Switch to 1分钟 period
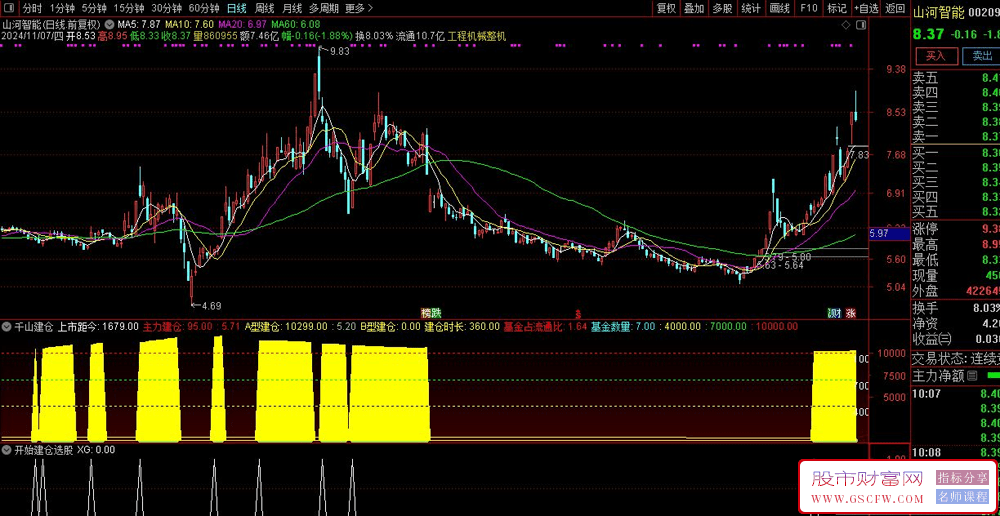 pos(61,8)
